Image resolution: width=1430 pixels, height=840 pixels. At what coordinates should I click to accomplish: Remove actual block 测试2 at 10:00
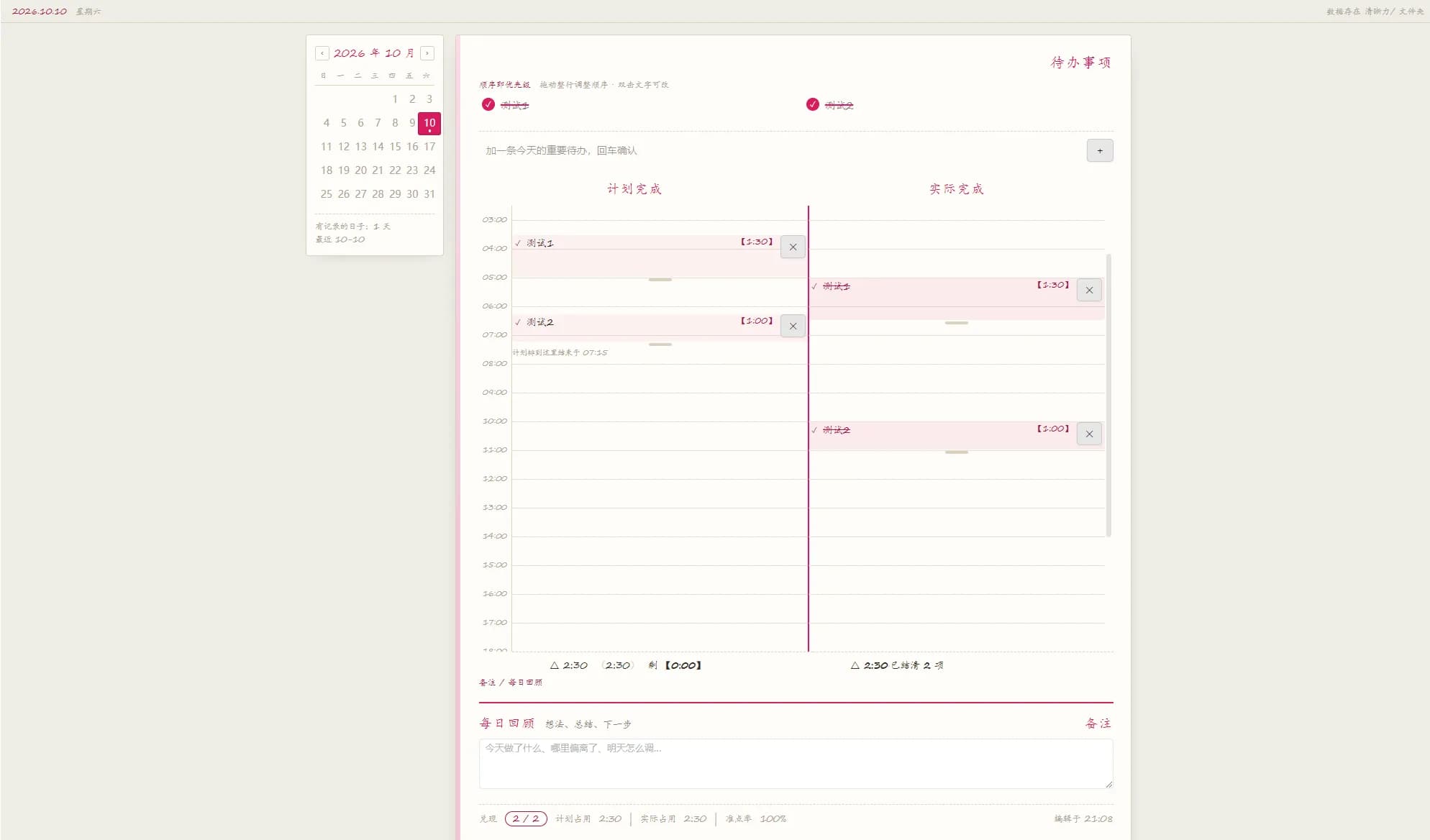pyautogui.click(x=1089, y=434)
